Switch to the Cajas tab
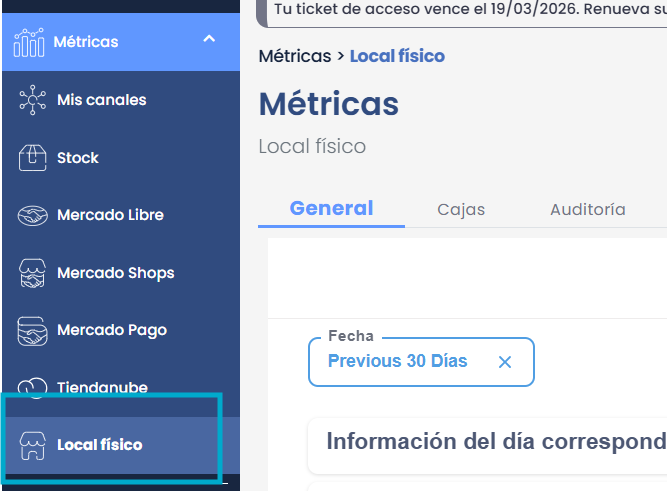This screenshot has width=667, height=491. click(x=461, y=209)
